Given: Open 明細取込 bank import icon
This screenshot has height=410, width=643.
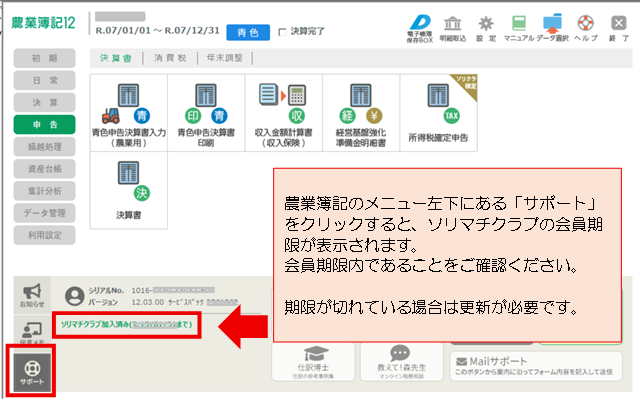Looking at the screenshot, I should tap(453, 29).
